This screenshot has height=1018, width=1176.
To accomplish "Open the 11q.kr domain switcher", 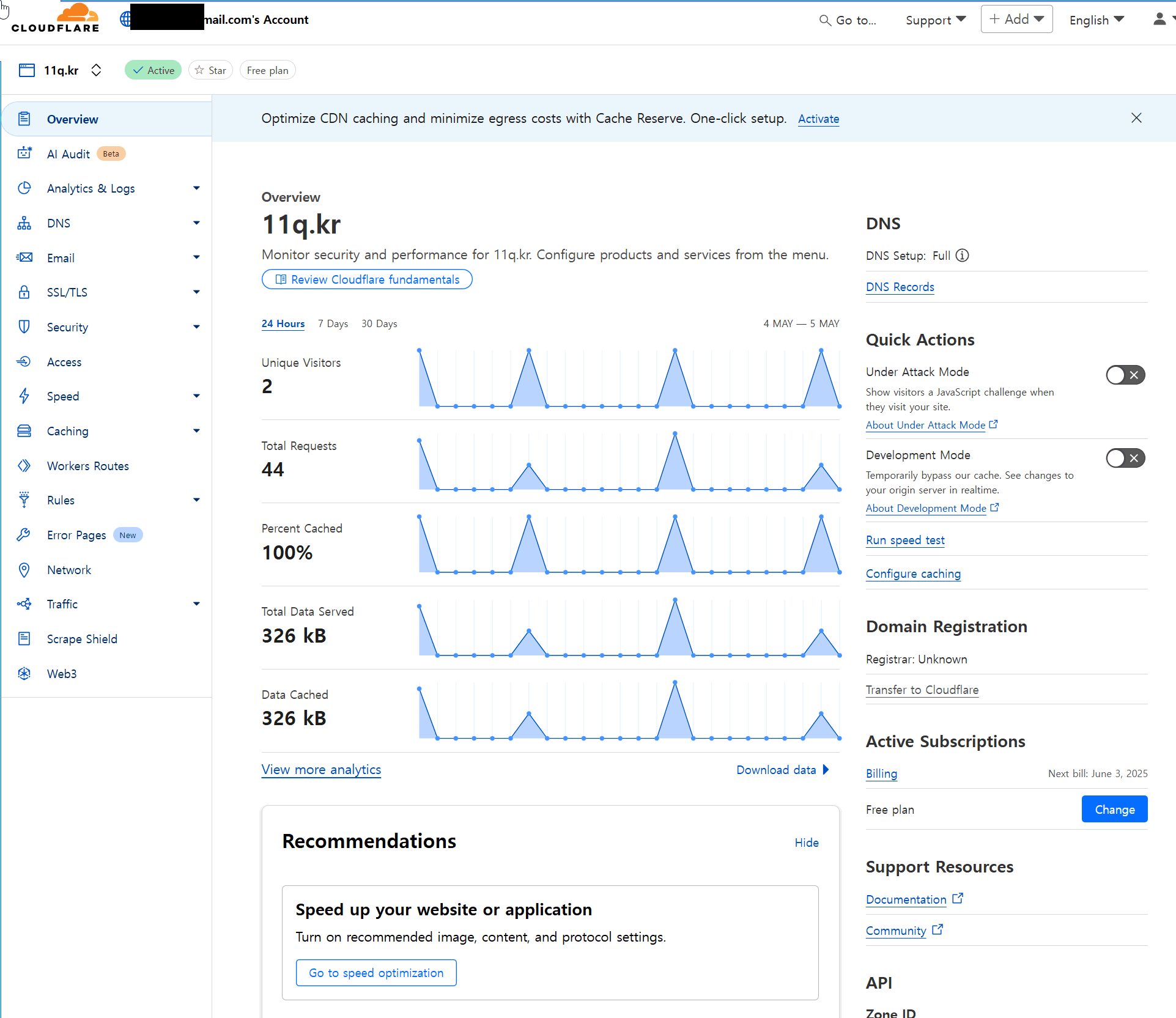I will 96,70.
